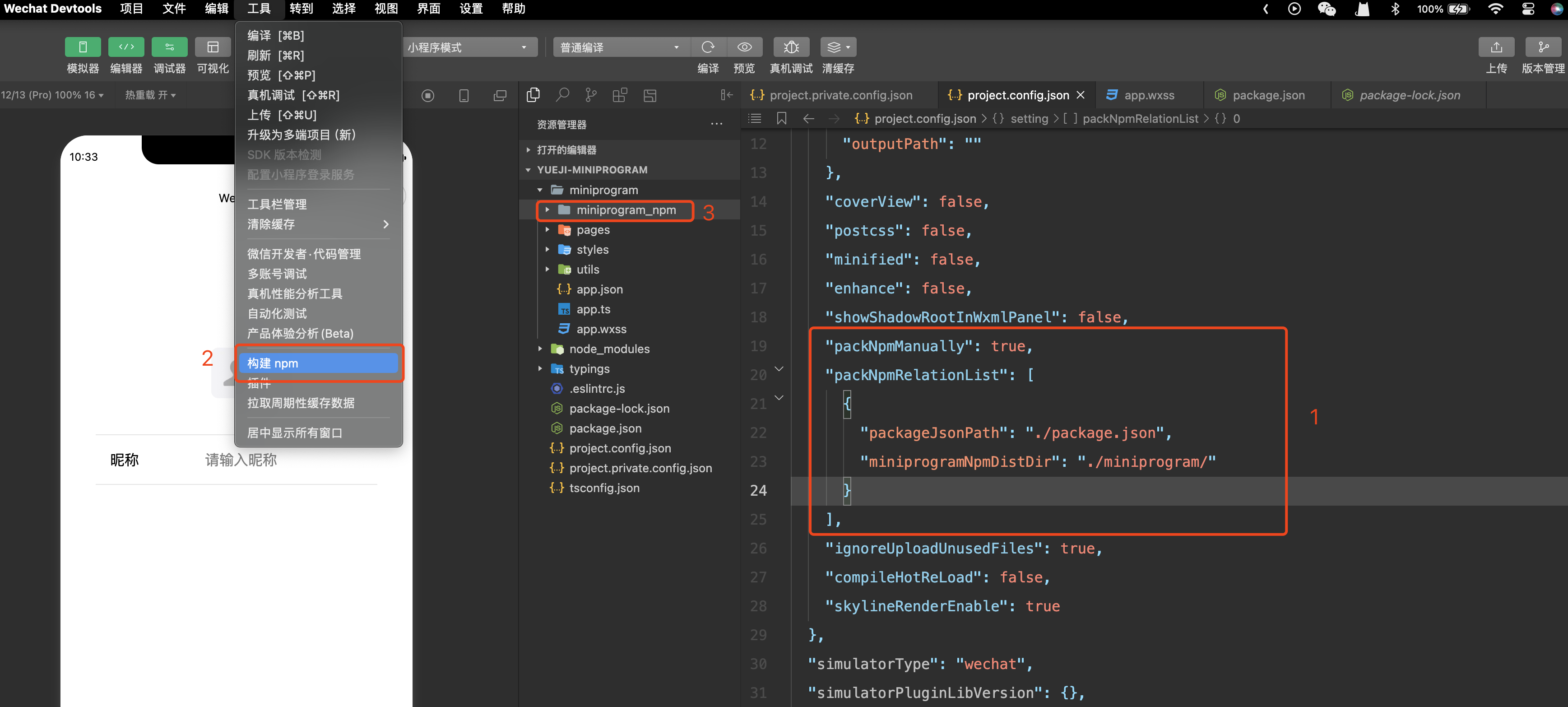The height and width of the screenshot is (707, 1568).
Task: Open the extensions blocks icon in sidebar
Action: coord(620,95)
